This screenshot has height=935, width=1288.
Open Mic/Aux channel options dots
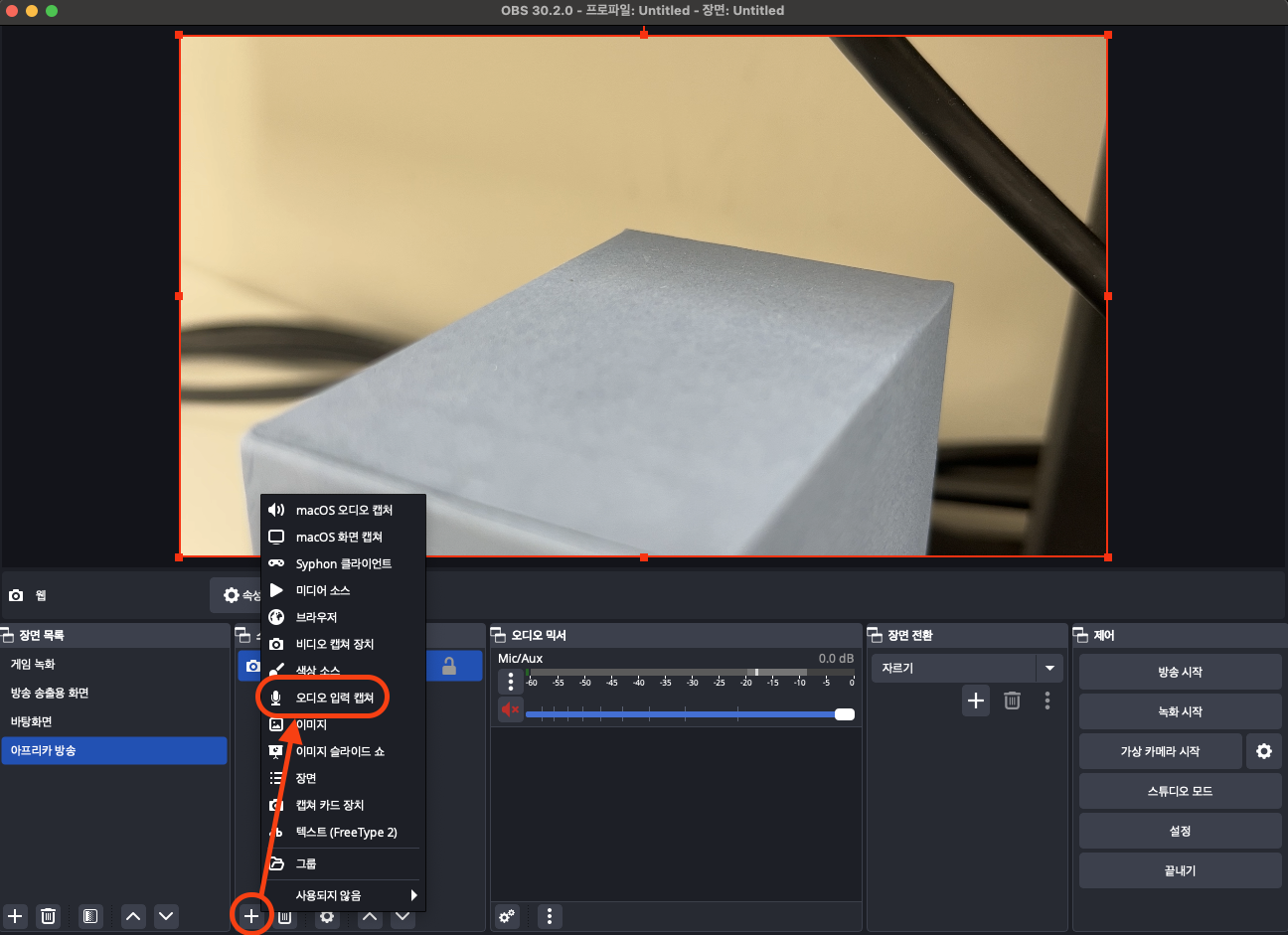point(511,682)
